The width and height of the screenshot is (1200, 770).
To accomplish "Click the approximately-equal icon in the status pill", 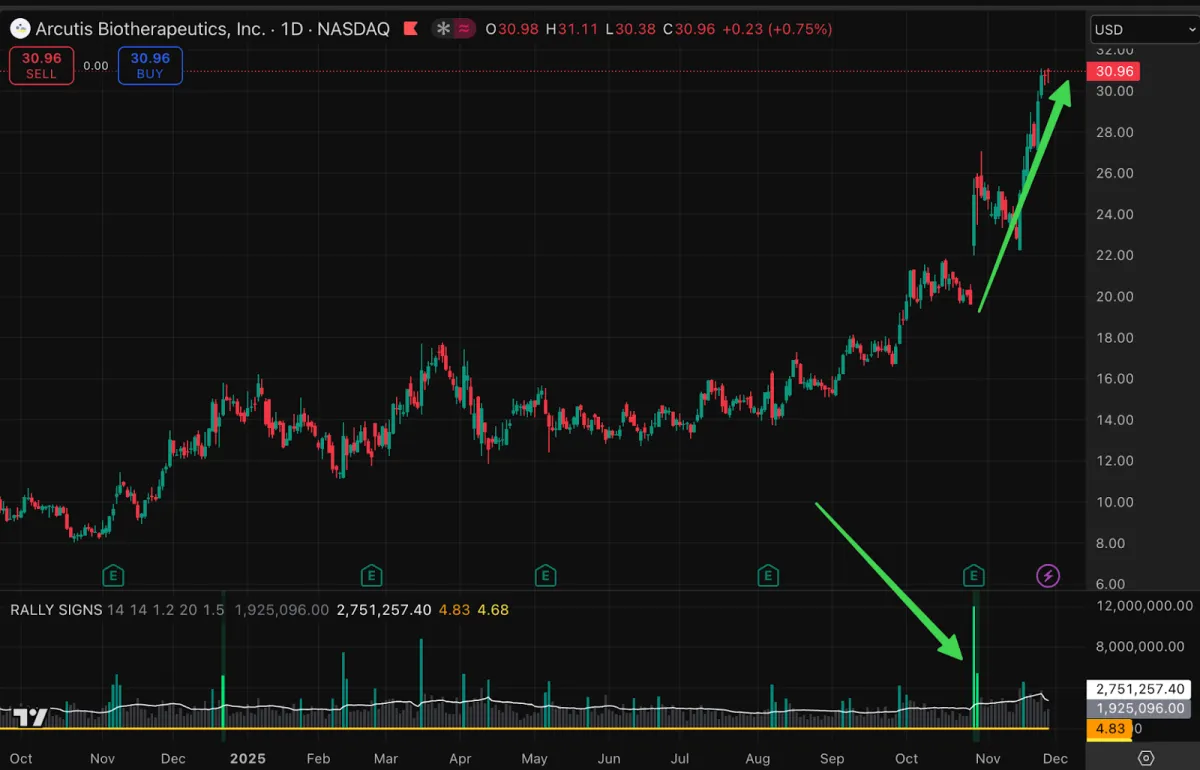I will [x=464, y=29].
